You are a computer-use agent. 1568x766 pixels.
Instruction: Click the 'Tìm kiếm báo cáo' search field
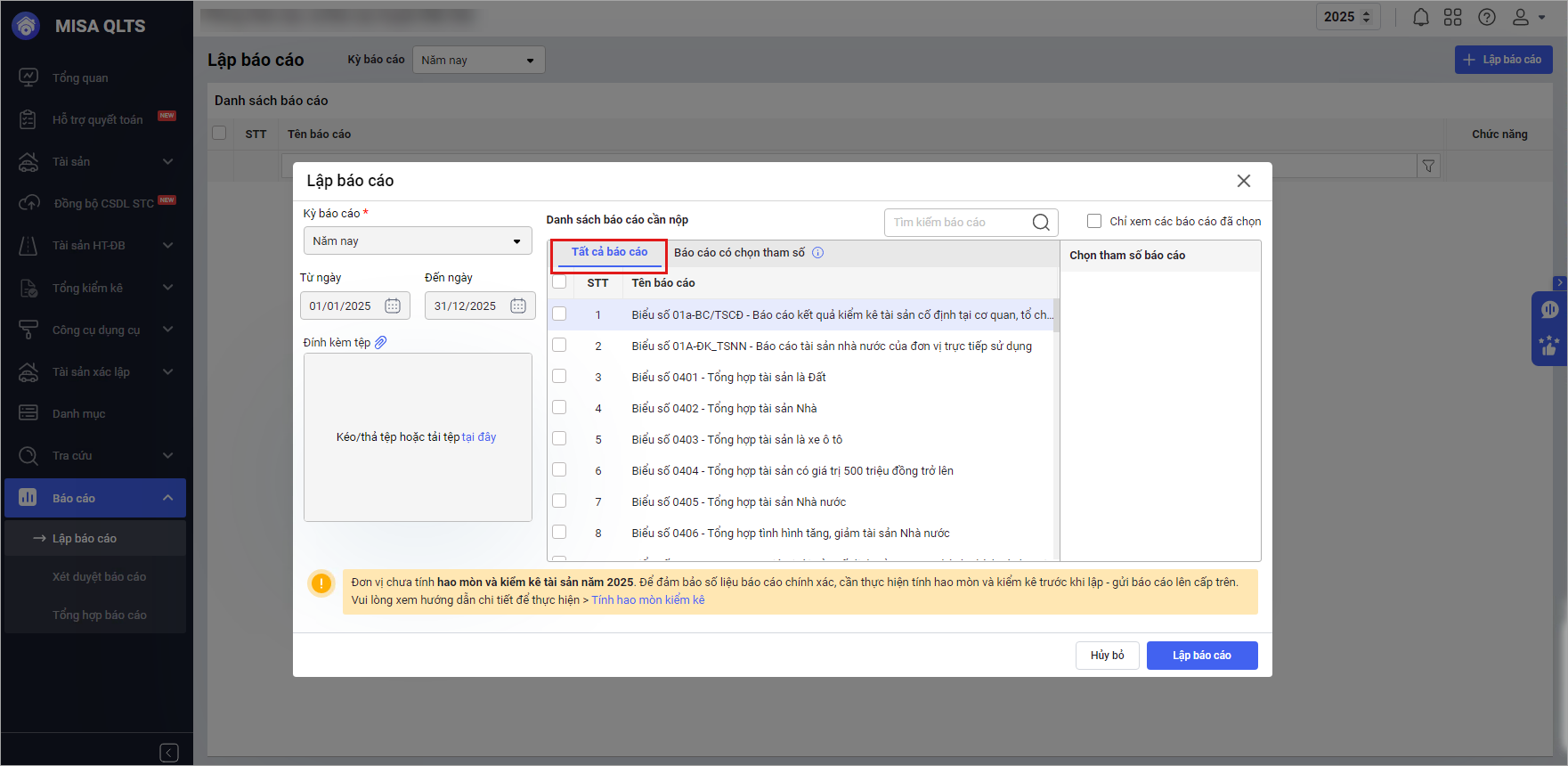[958, 223]
